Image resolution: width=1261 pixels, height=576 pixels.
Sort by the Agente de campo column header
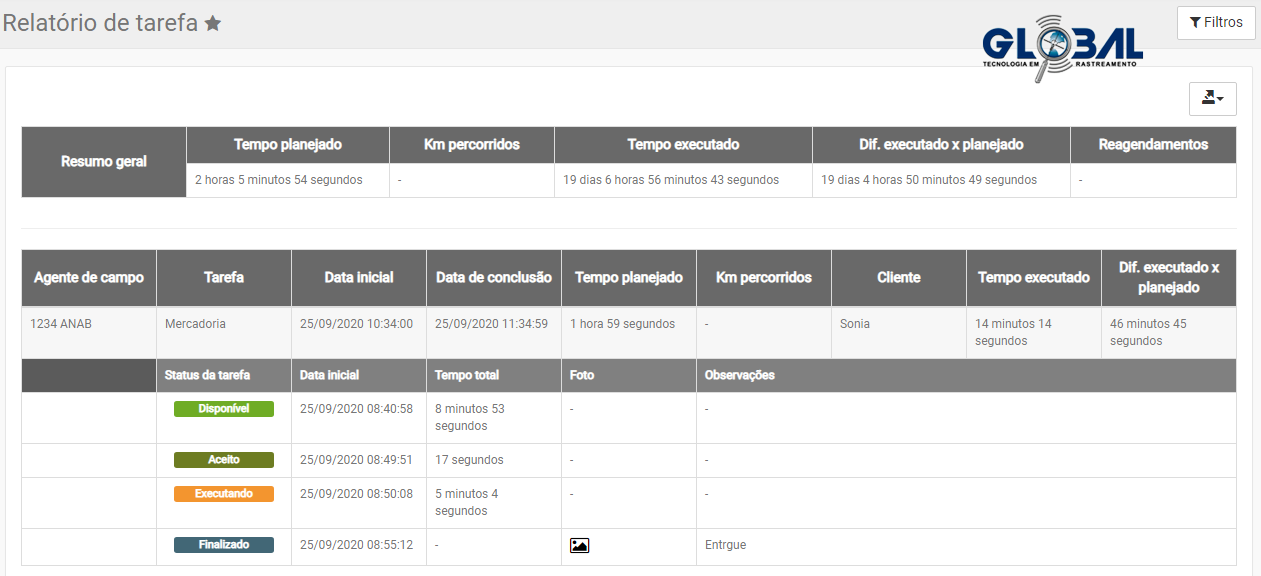89,278
